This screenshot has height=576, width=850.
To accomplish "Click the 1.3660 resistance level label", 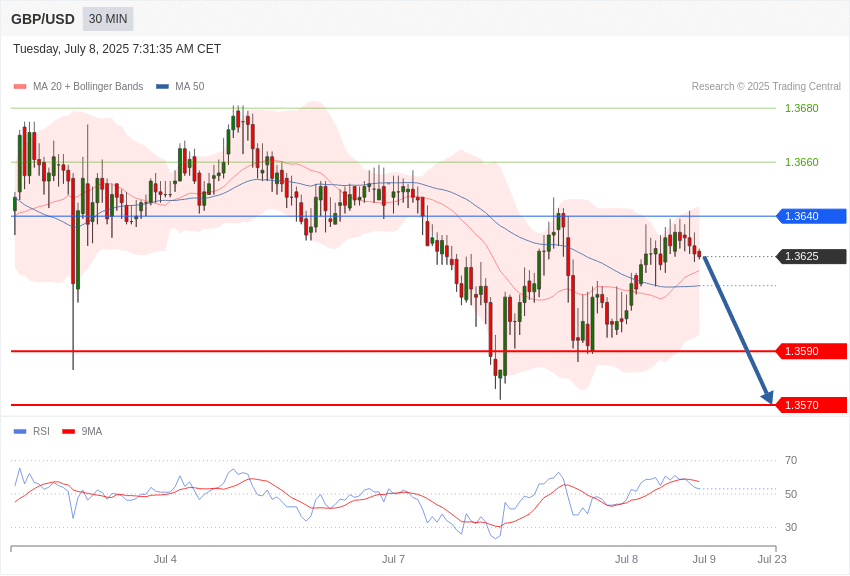I will pos(802,162).
